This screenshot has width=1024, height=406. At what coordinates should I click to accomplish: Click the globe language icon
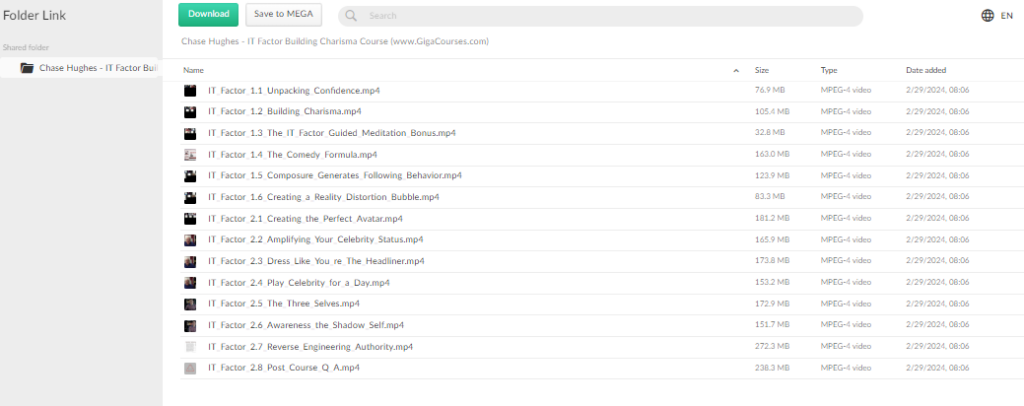(x=988, y=16)
